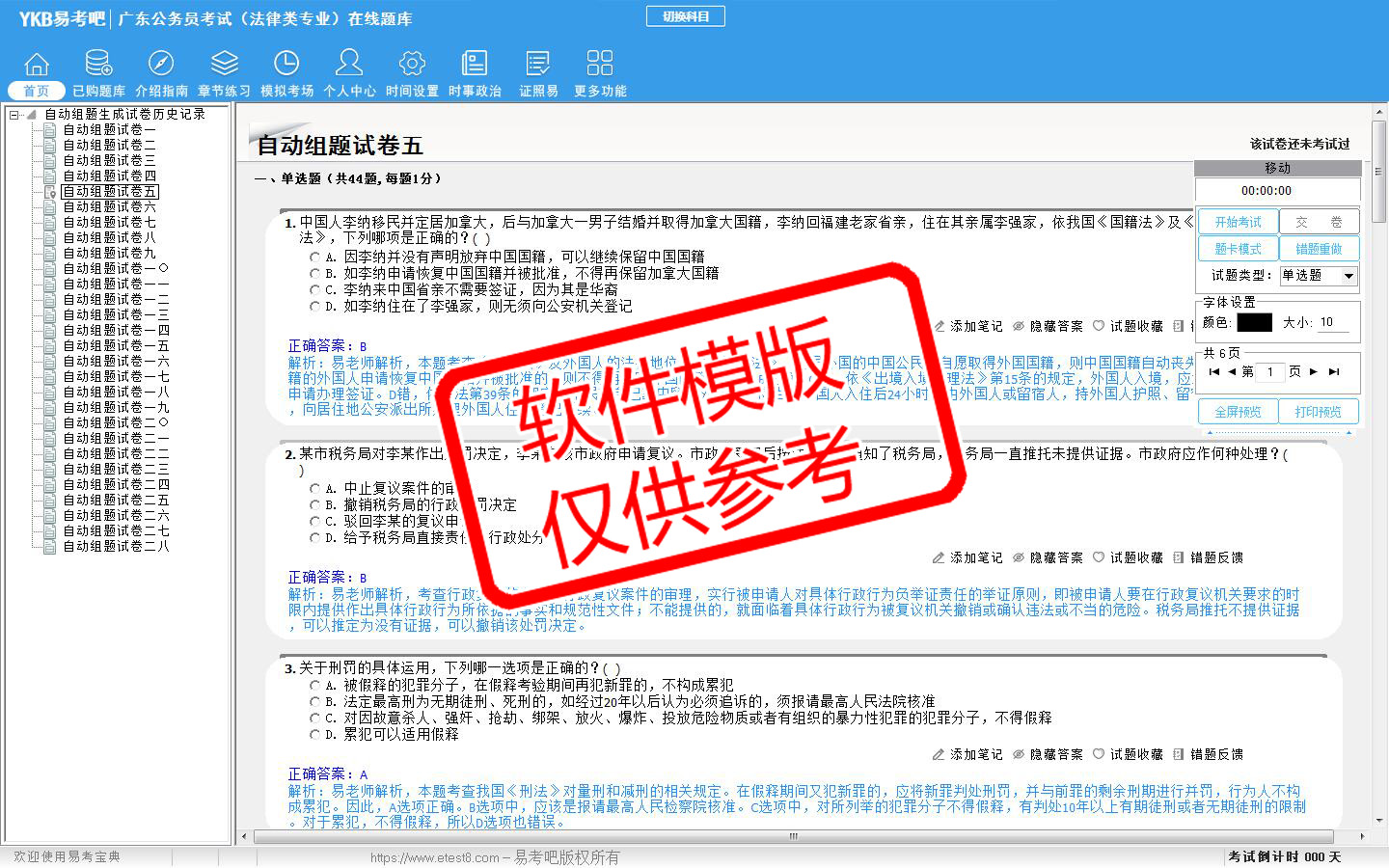Open the 已购题库 purchased question bank icon
The image size is (1389, 868).
[x=98, y=65]
